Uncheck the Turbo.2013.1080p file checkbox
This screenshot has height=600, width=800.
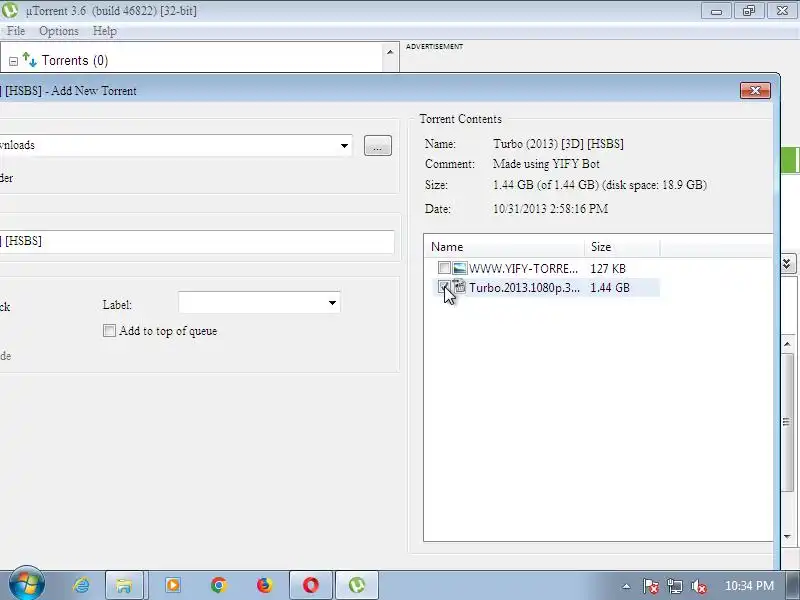444,287
